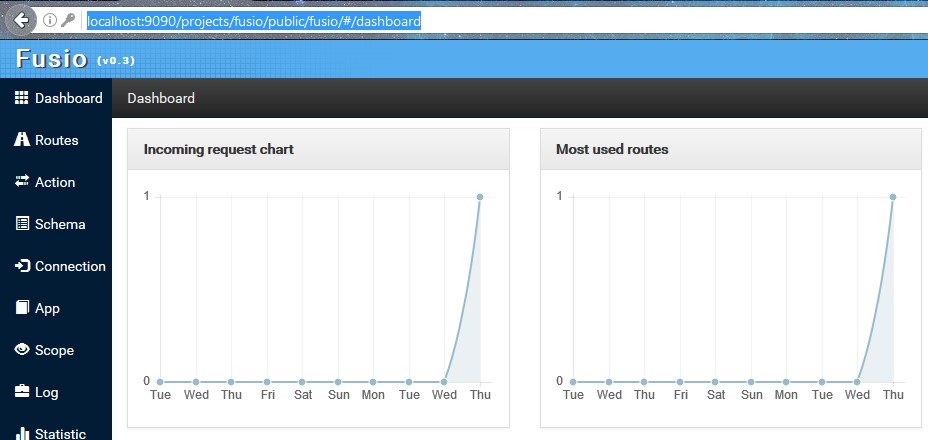Viewport: 928px width, 440px height.
Task: Click the Schema list icon
Action: [22, 224]
